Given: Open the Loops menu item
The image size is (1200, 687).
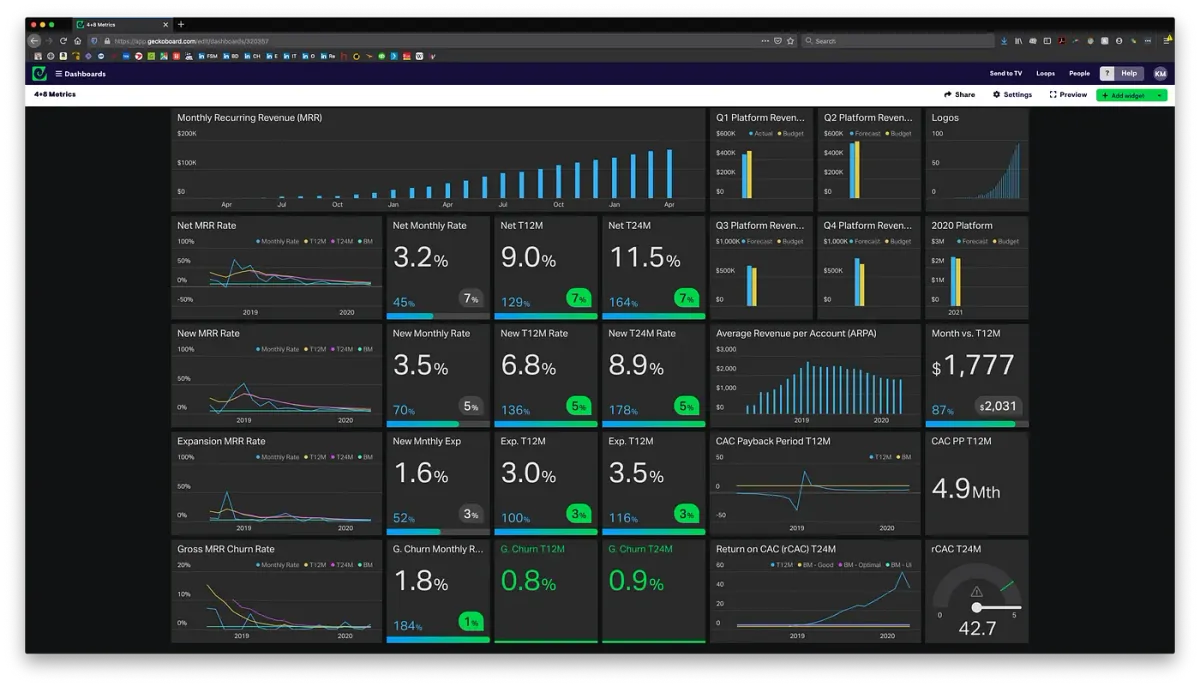Looking at the screenshot, I should [x=1045, y=73].
